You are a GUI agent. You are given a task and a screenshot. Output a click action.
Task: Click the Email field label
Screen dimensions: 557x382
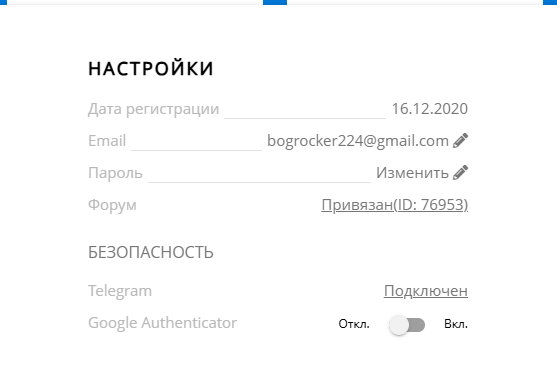tap(107, 141)
